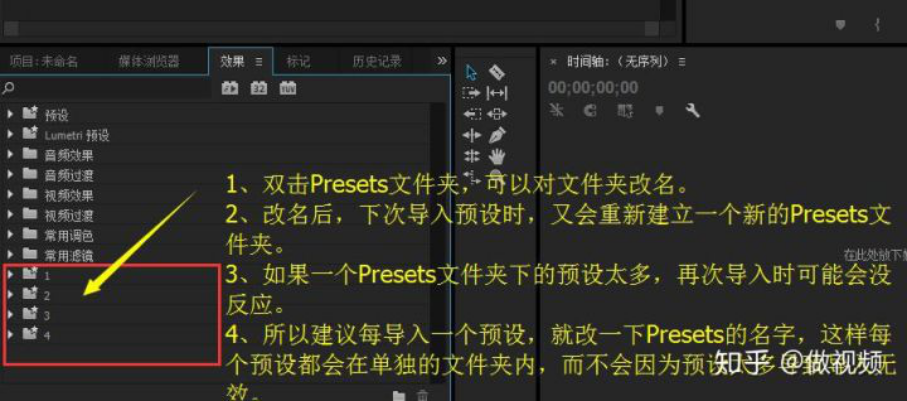Toggle Accelerated Effects filter badge
Viewport: 907px width, 401px height.
(x=230, y=89)
